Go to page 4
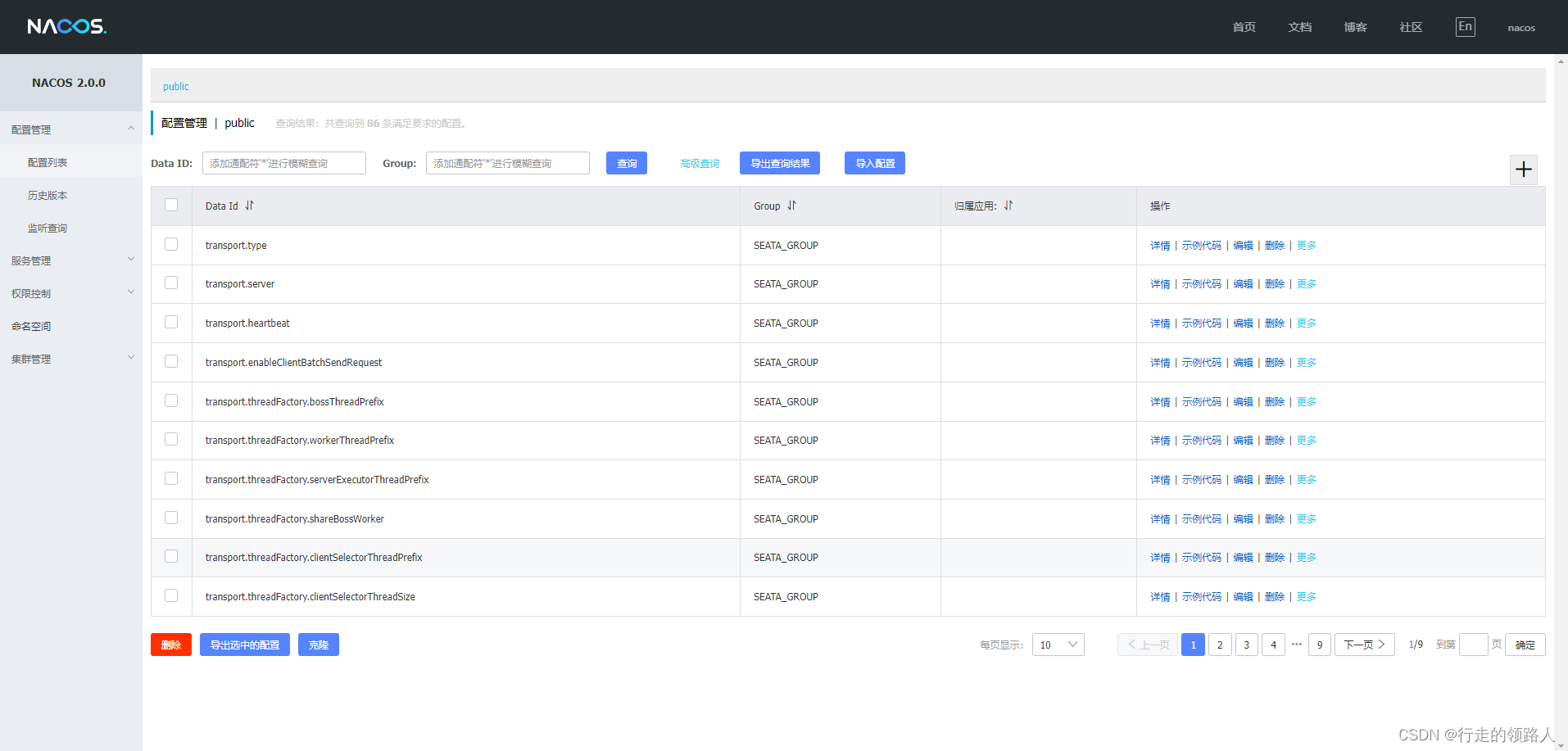The height and width of the screenshot is (751, 1568). tap(1273, 645)
